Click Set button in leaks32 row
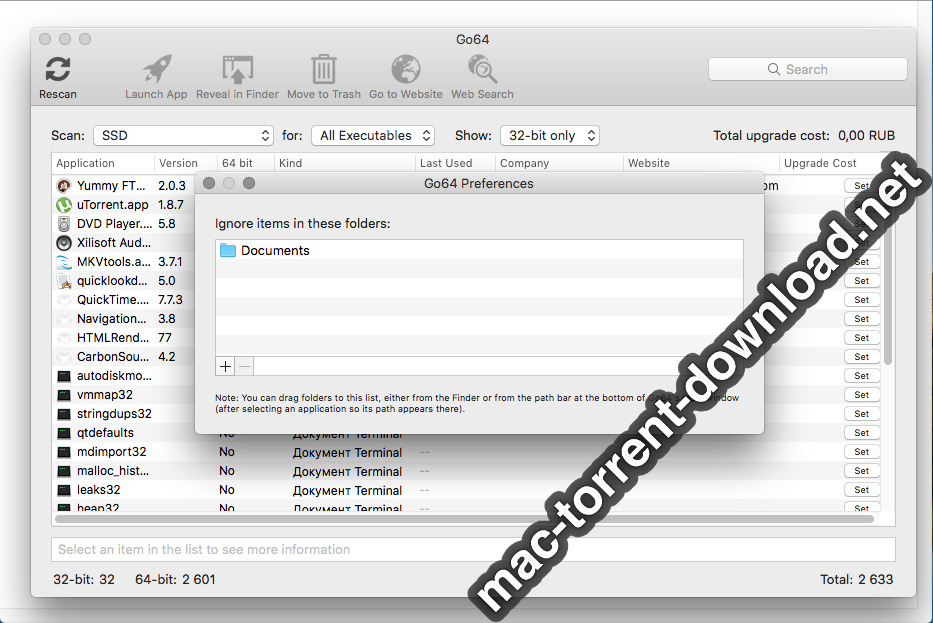The height and width of the screenshot is (623, 933). pos(862,490)
